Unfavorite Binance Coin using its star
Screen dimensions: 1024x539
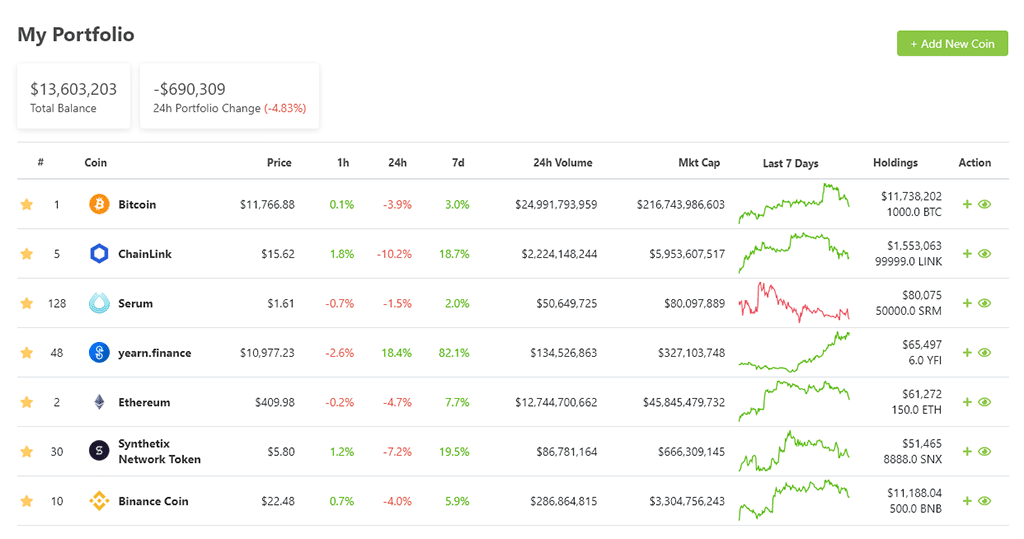tap(27, 501)
